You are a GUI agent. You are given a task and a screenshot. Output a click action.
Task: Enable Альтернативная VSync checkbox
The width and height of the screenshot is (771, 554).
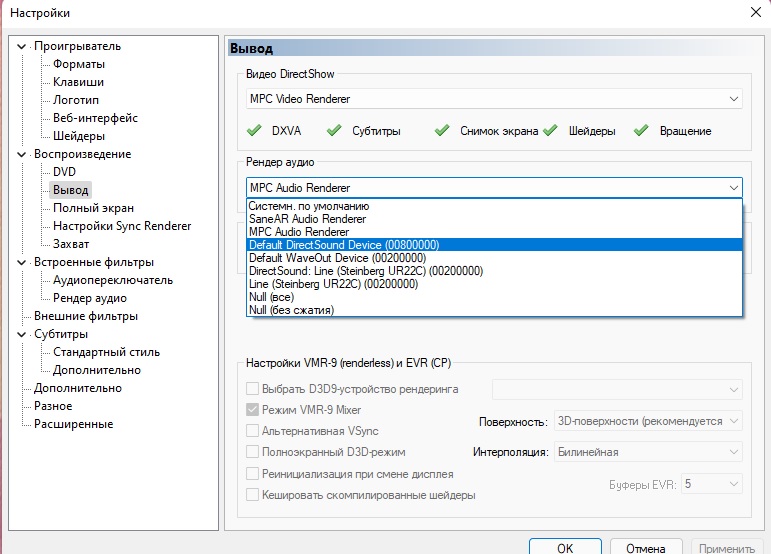coord(253,431)
